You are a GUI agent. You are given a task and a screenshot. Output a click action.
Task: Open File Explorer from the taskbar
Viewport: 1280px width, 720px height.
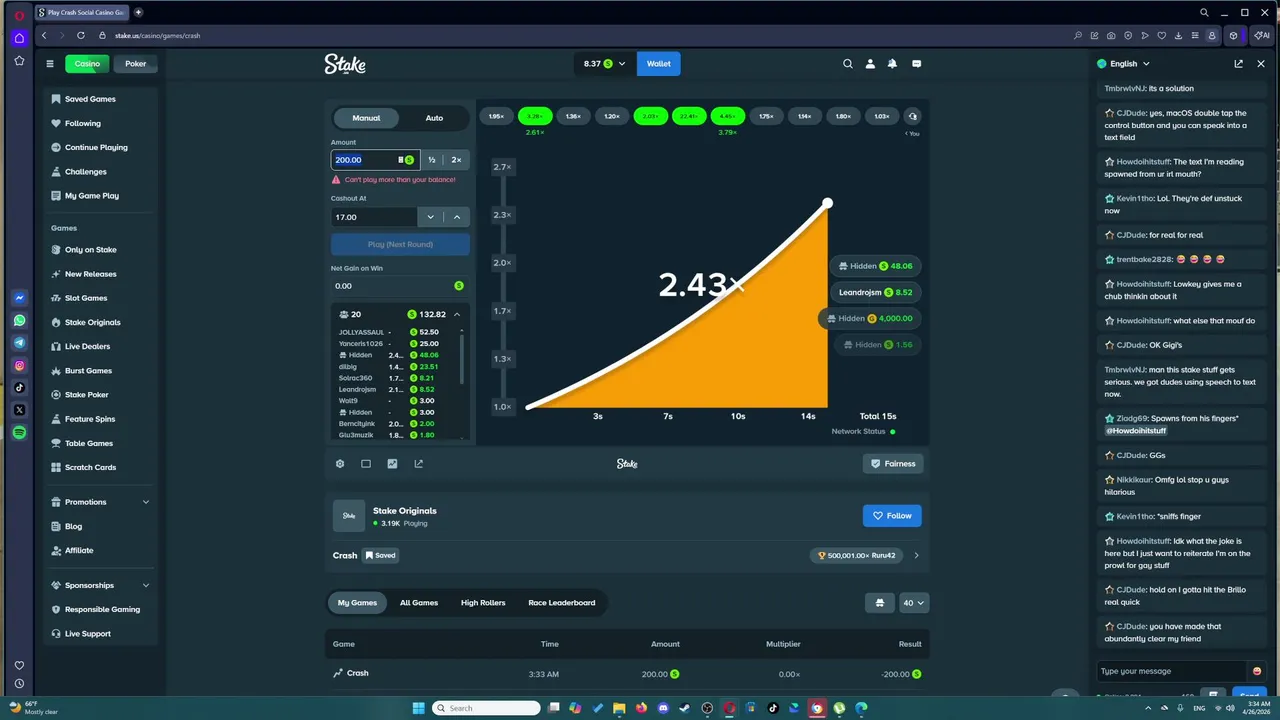[619, 708]
